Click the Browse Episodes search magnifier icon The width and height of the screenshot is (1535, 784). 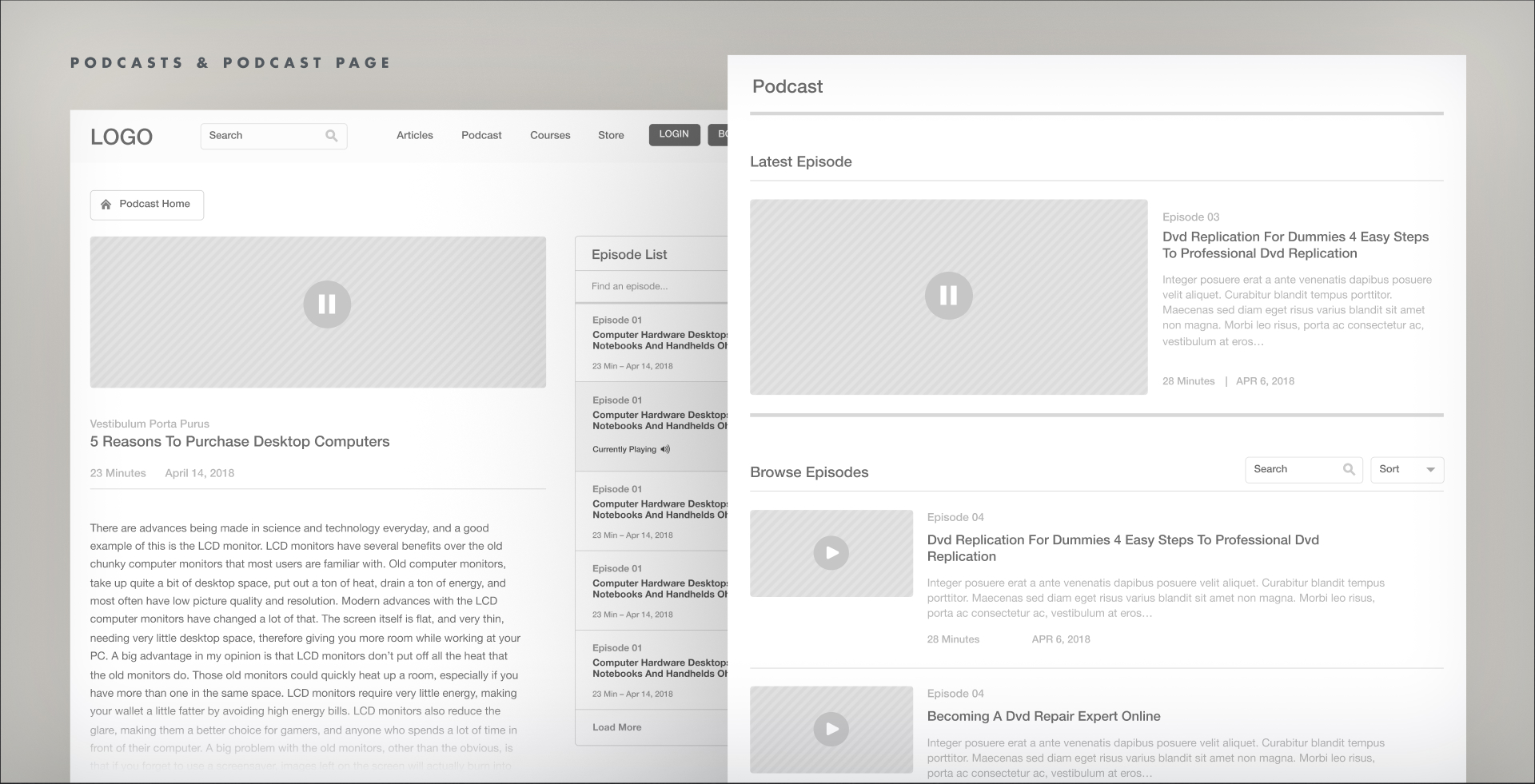pyautogui.click(x=1349, y=470)
